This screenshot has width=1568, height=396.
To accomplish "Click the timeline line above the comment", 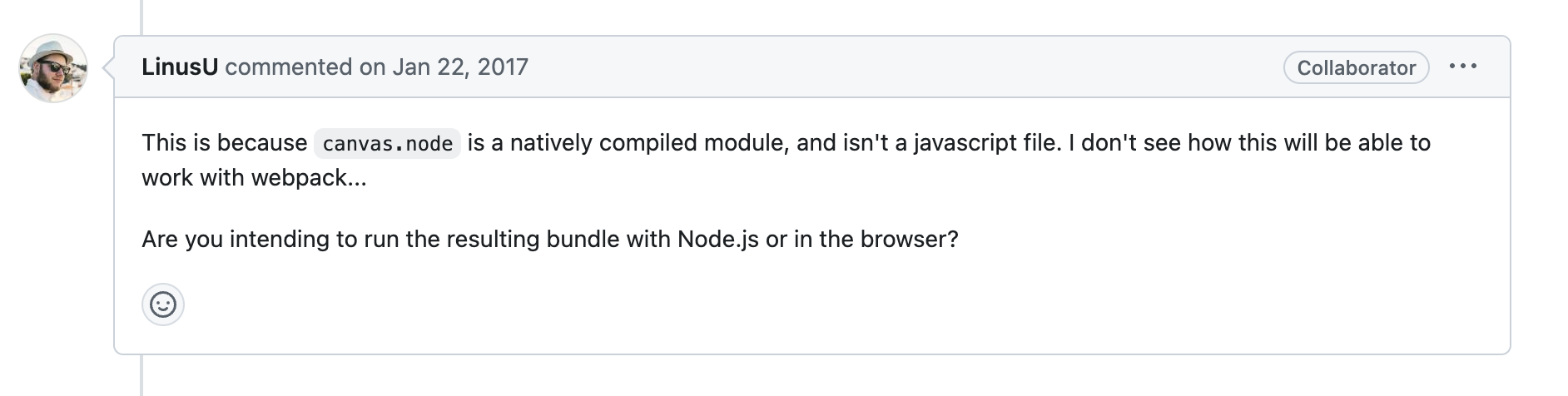I will tap(141, 17).
